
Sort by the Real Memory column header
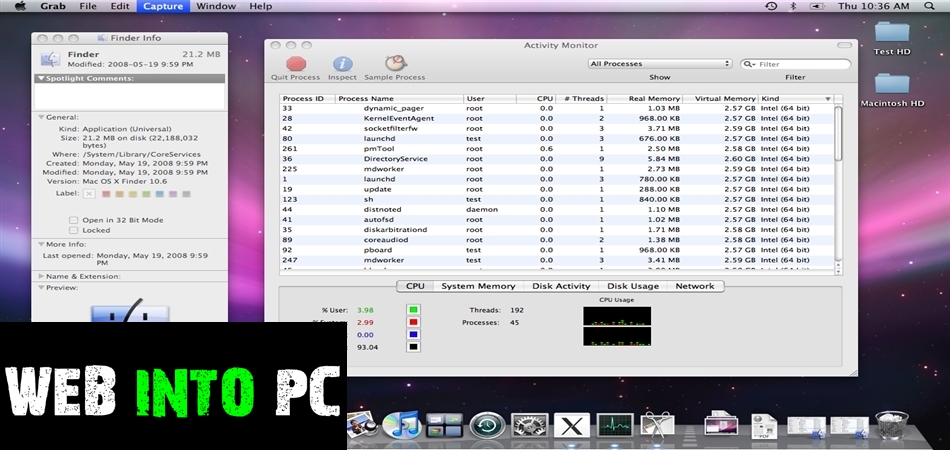tap(645, 99)
